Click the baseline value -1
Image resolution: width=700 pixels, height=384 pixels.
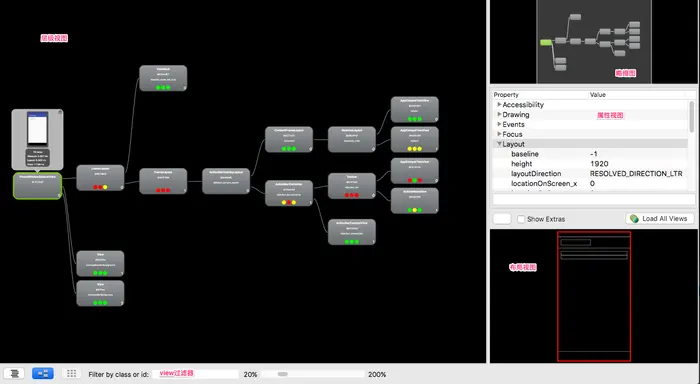click(594, 154)
